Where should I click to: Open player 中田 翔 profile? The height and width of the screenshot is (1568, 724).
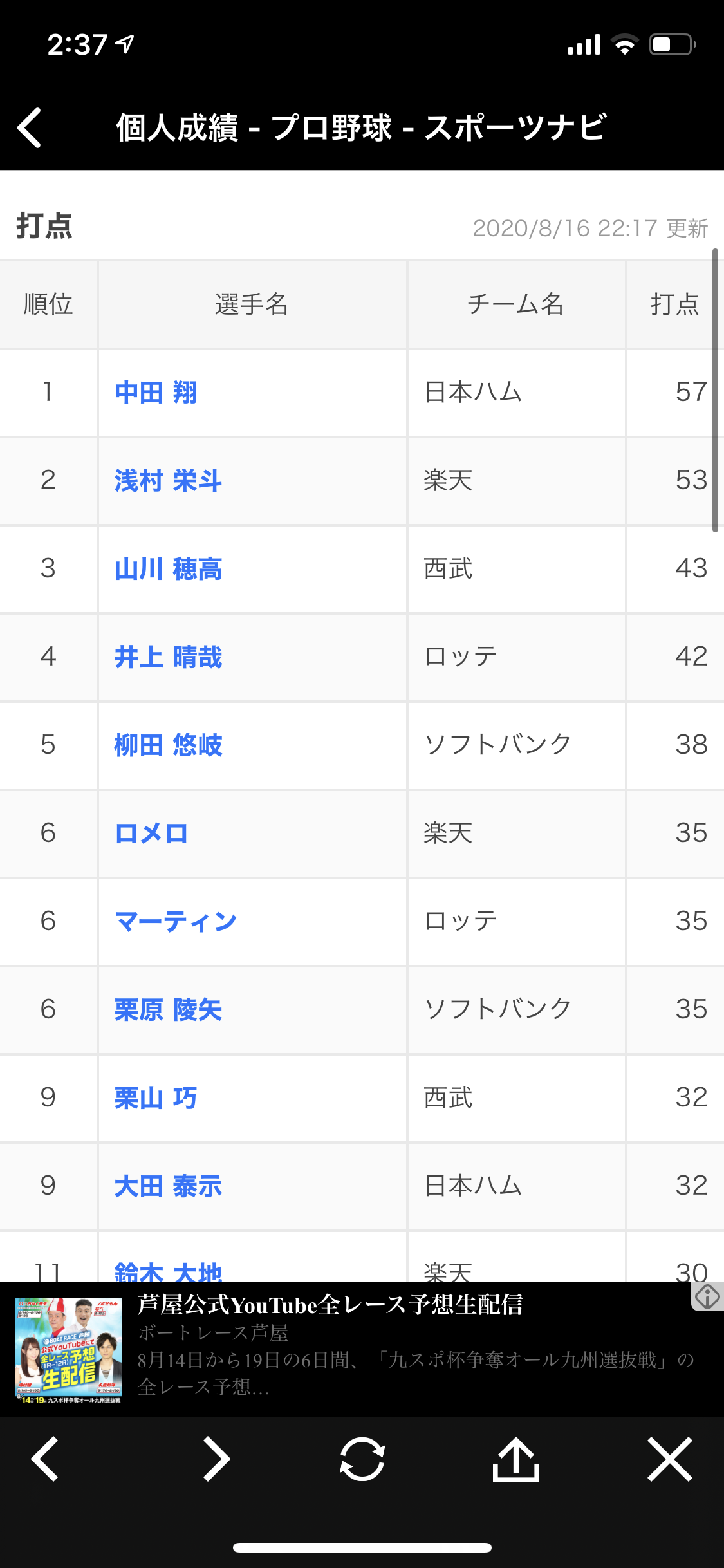point(156,393)
